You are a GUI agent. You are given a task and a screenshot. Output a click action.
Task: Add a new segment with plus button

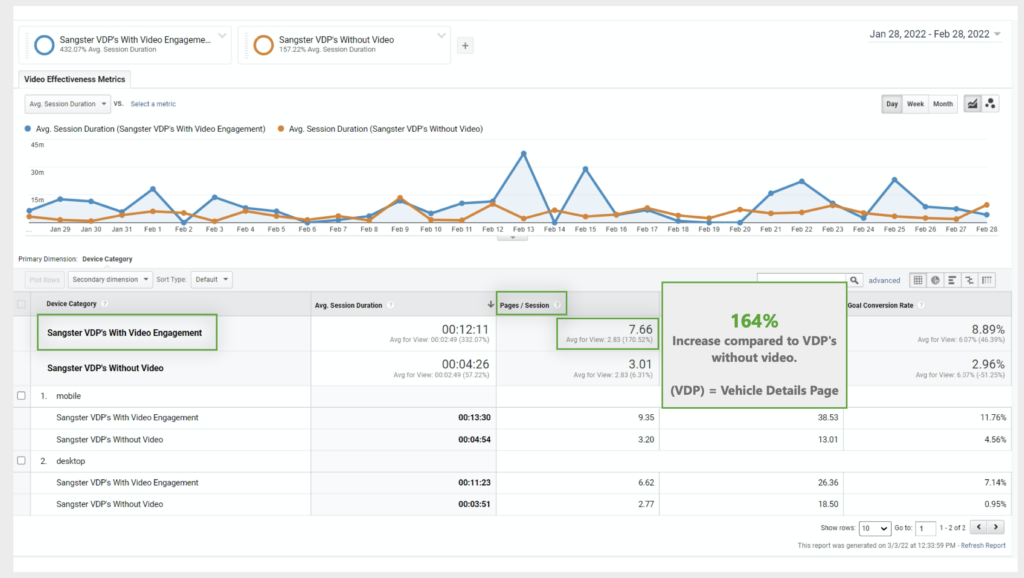(465, 46)
